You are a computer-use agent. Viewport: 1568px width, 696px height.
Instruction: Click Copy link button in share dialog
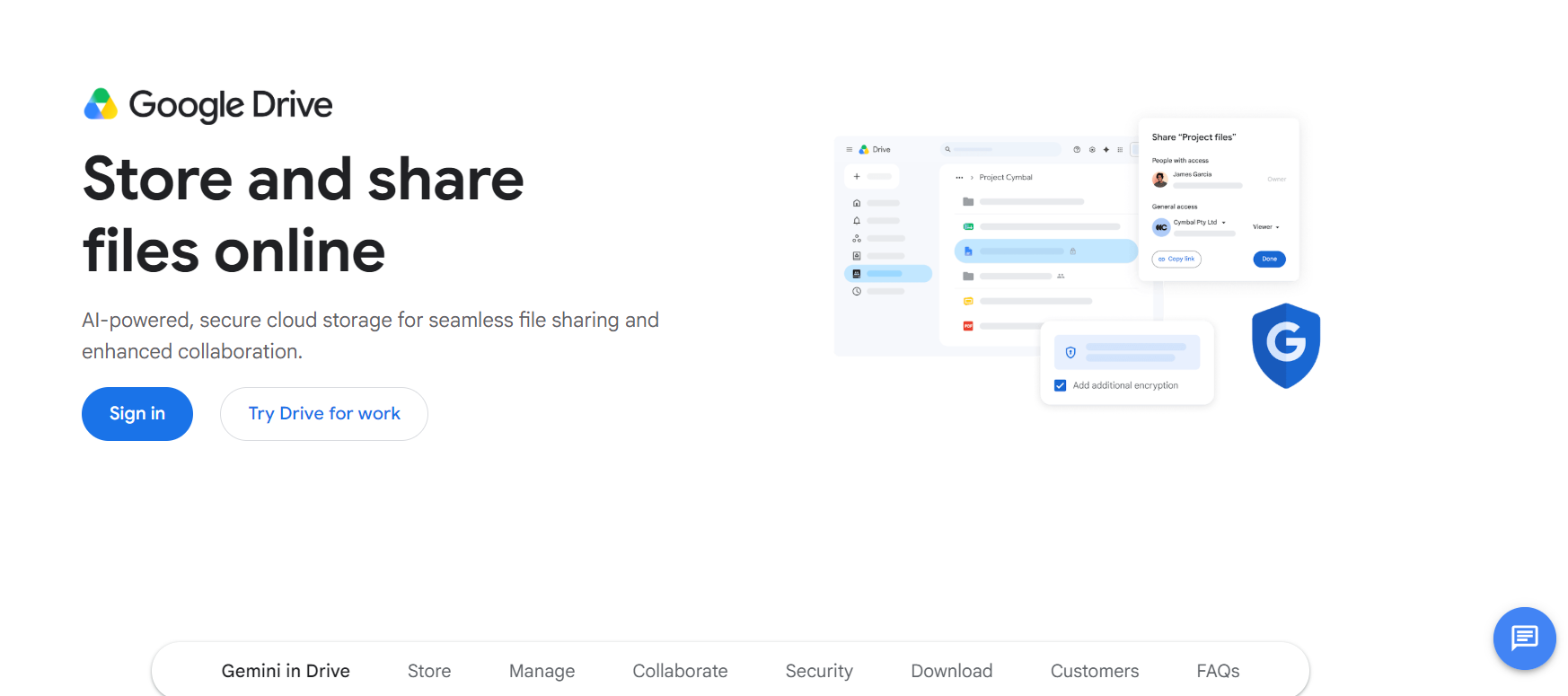coord(1176,259)
